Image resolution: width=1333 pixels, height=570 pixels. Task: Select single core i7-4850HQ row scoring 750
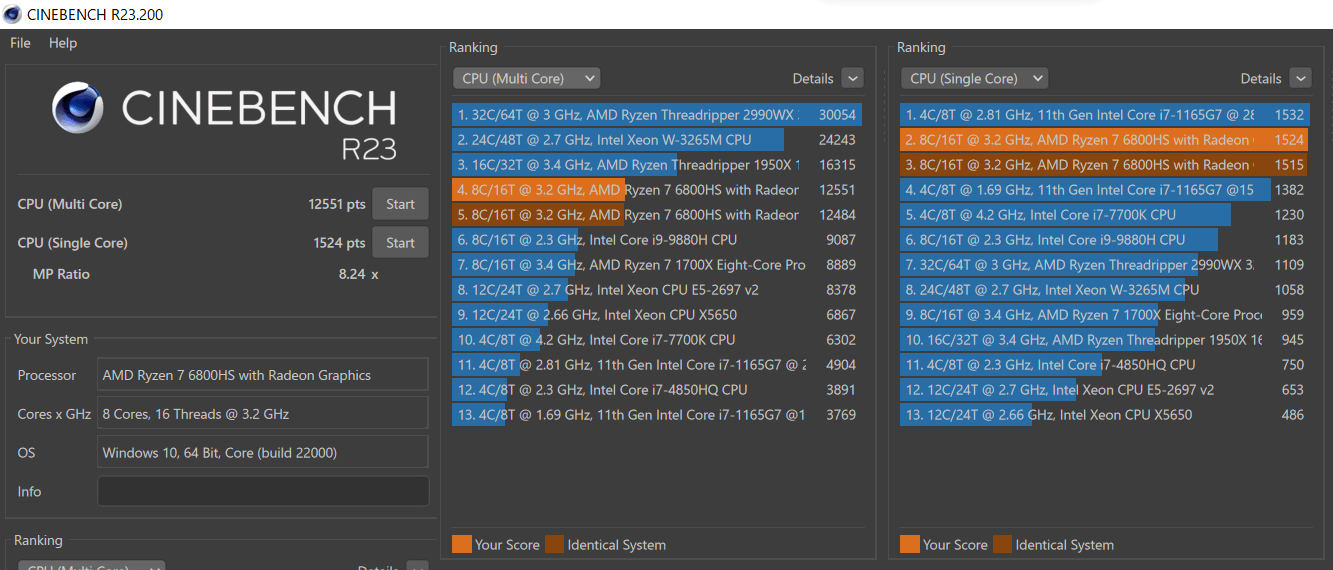coord(1105,365)
